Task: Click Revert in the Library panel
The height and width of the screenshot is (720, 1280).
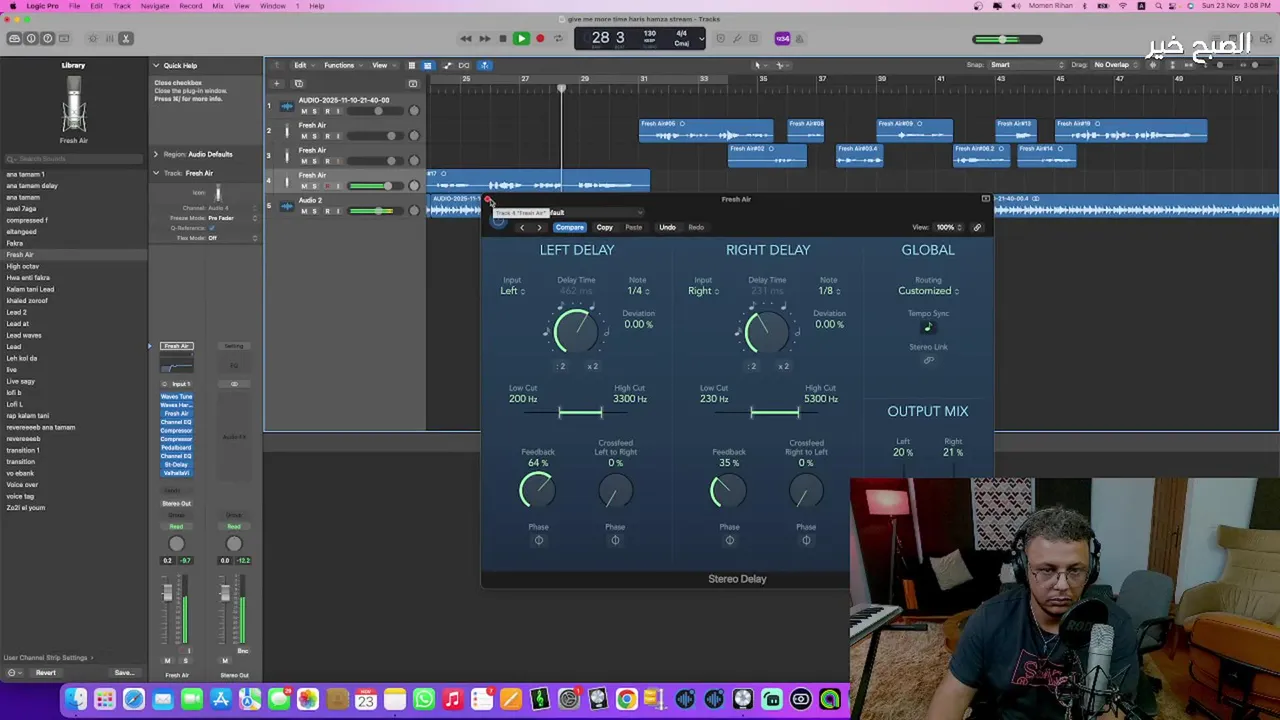Action: click(x=46, y=673)
